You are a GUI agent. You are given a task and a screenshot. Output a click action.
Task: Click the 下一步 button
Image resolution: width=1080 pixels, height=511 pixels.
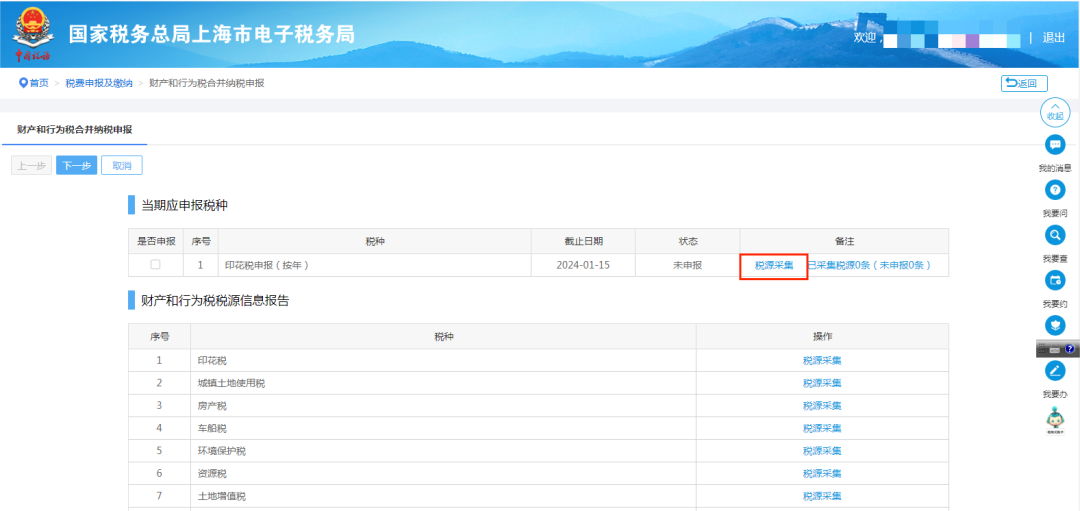tap(76, 166)
